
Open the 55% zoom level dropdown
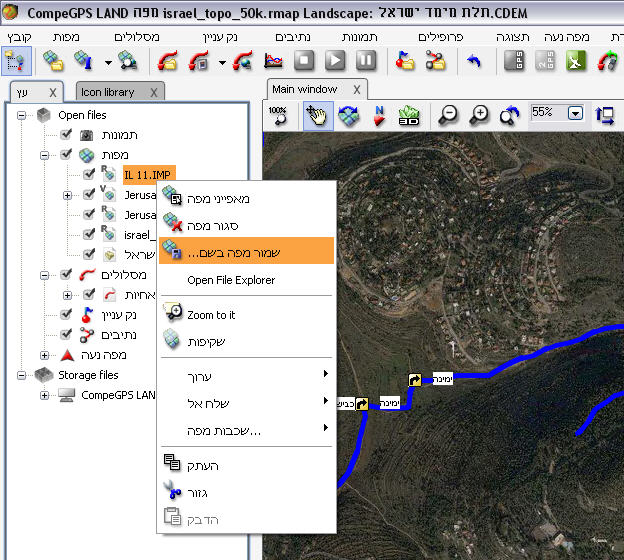coord(574,113)
